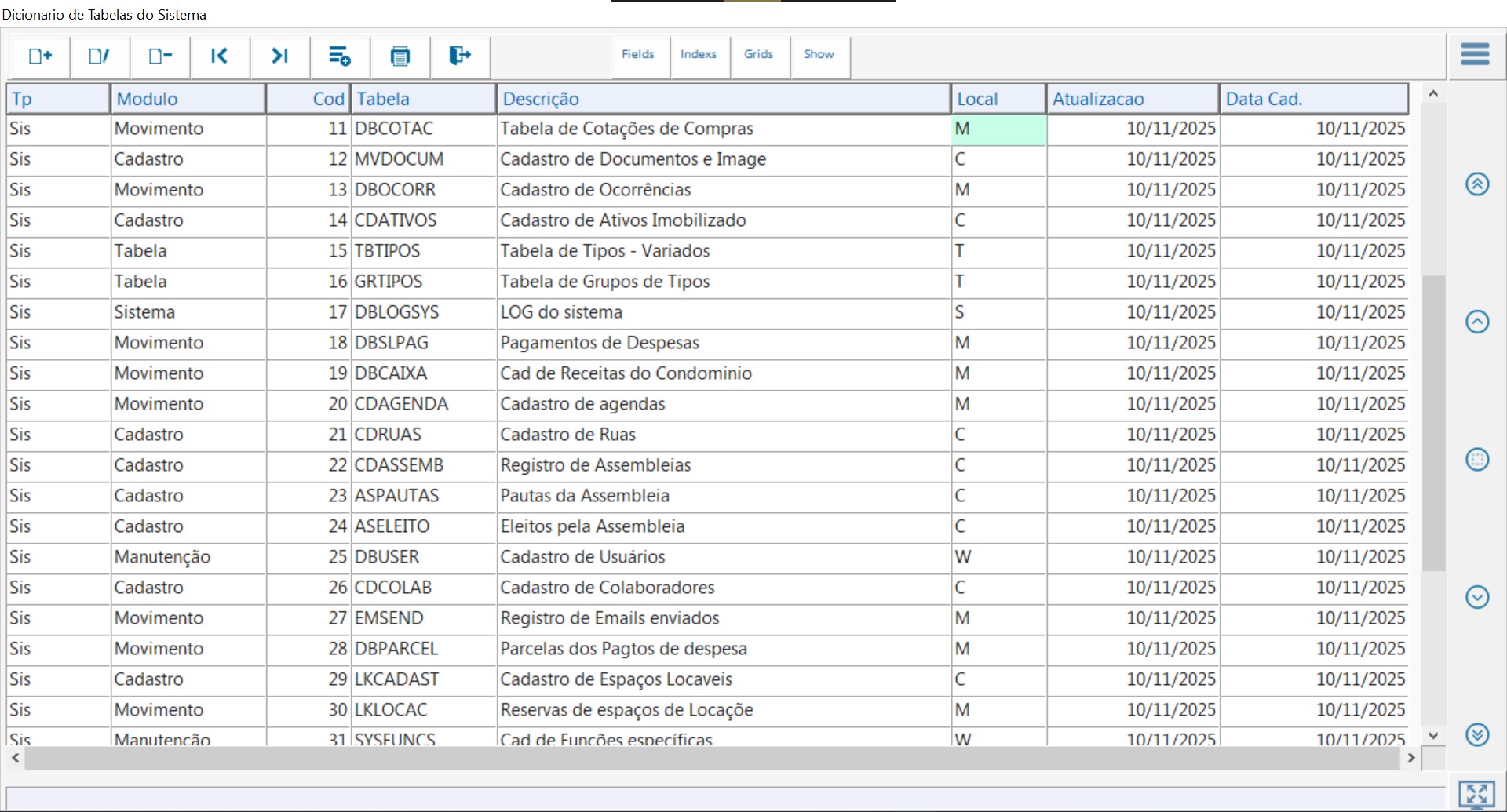Open the Grids tab

pyautogui.click(x=759, y=55)
